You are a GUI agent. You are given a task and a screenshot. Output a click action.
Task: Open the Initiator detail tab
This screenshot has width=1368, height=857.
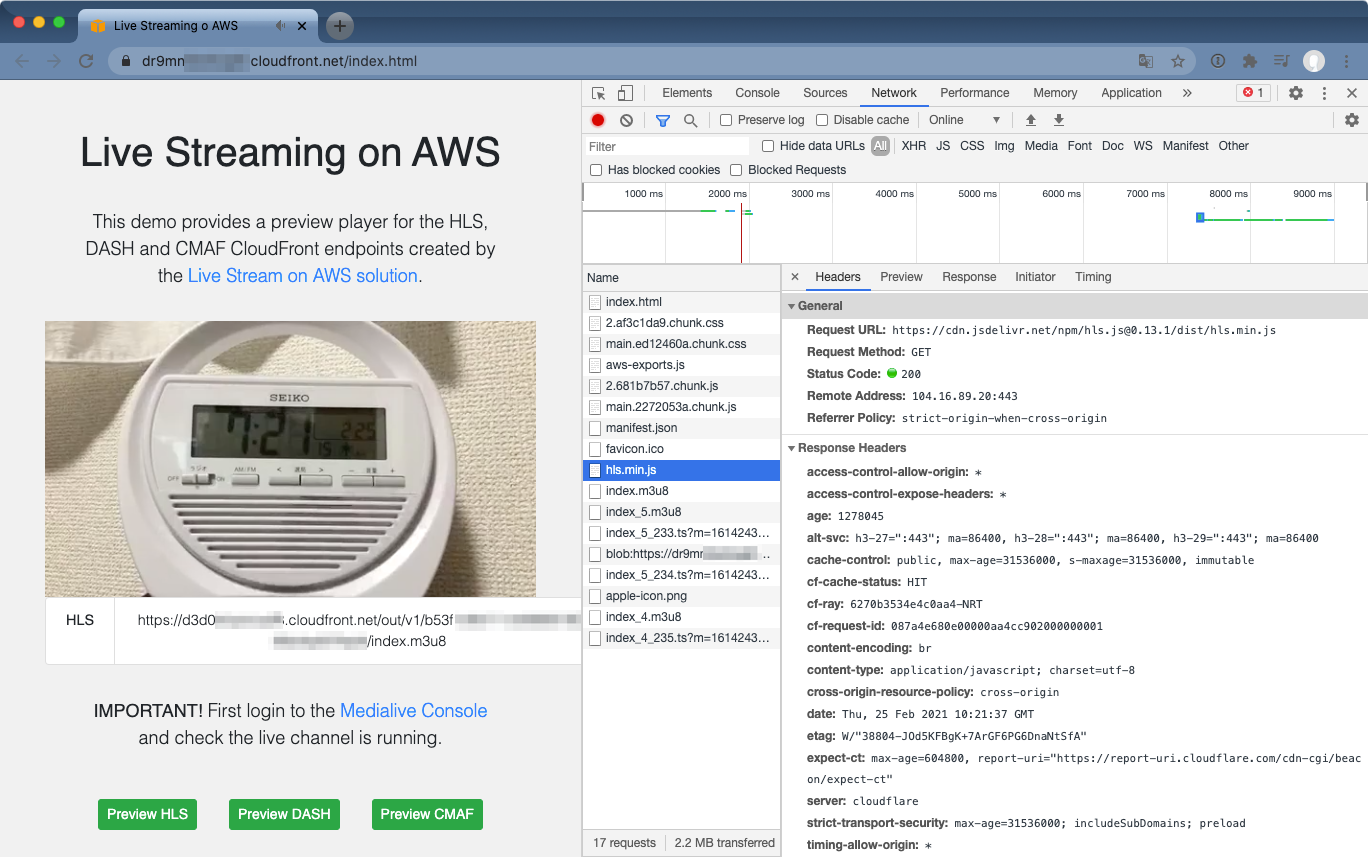click(1035, 277)
